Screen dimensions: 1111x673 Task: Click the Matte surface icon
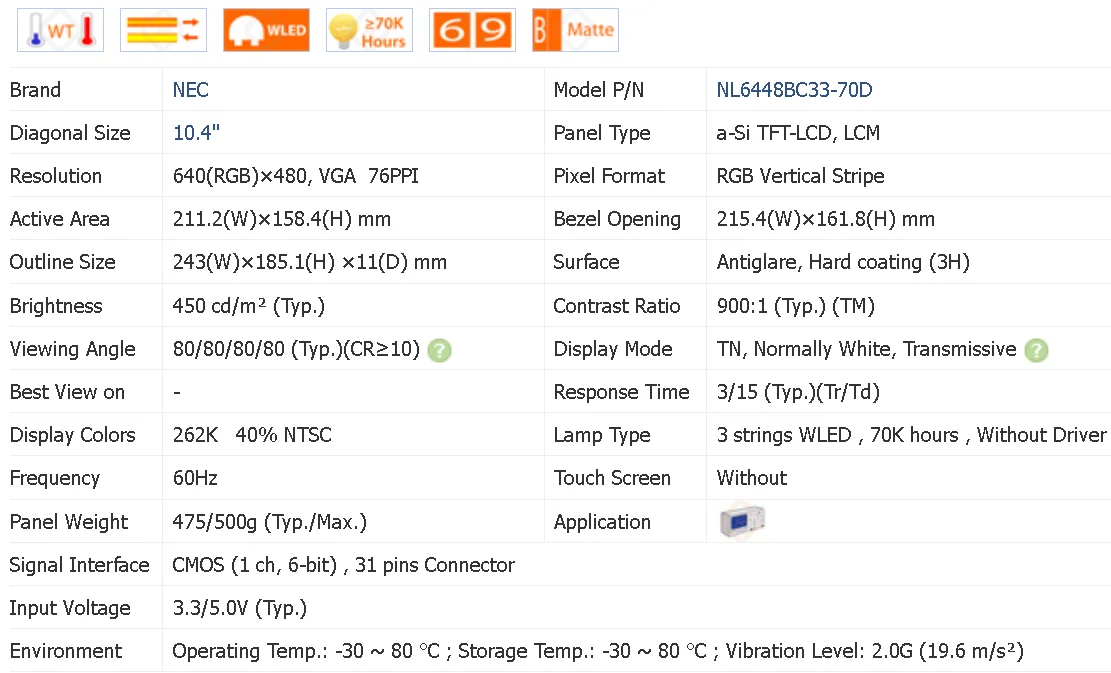click(575, 30)
